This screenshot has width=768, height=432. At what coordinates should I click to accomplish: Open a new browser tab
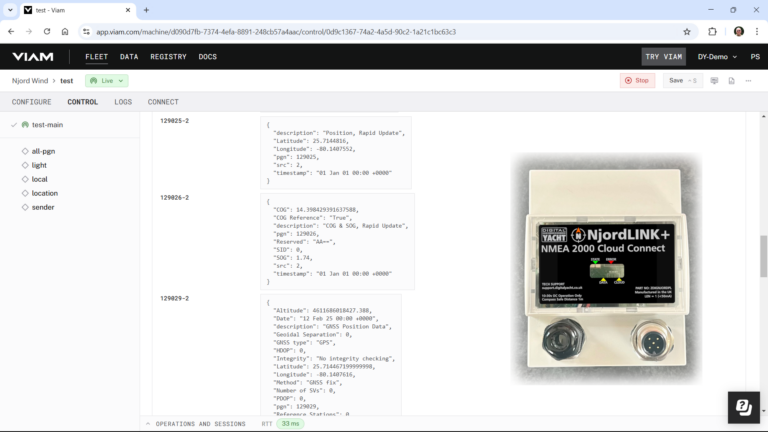click(146, 10)
